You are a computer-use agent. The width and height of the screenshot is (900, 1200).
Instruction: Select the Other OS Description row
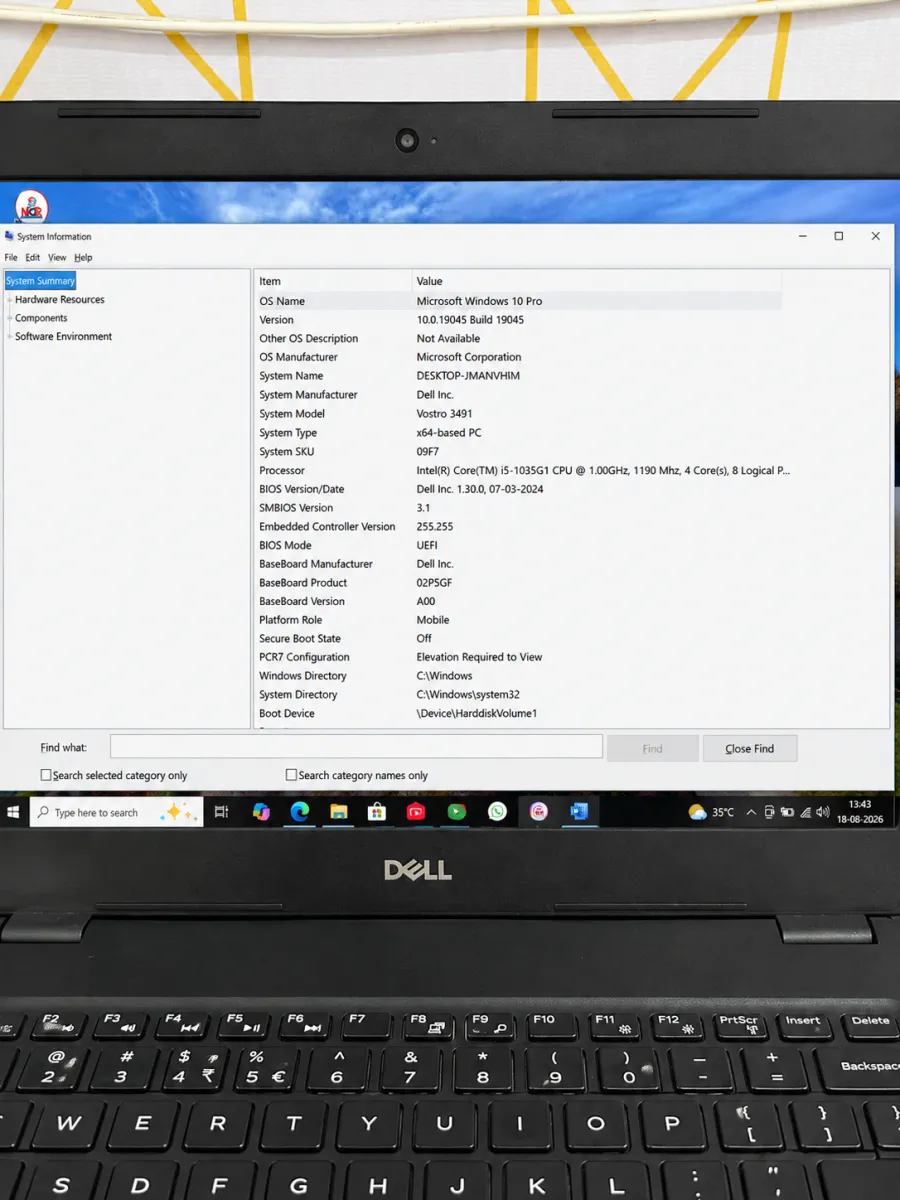click(518, 338)
